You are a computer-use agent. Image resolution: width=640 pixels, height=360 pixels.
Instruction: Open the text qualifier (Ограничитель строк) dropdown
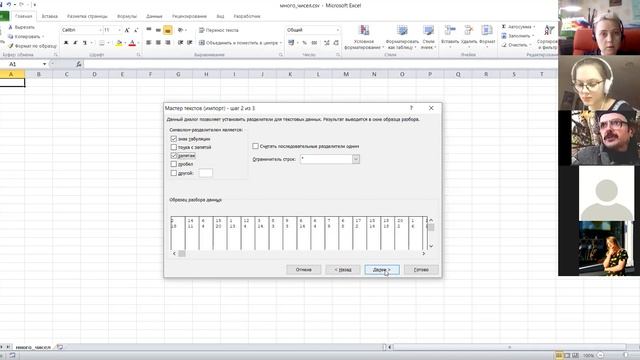[x=356, y=159]
